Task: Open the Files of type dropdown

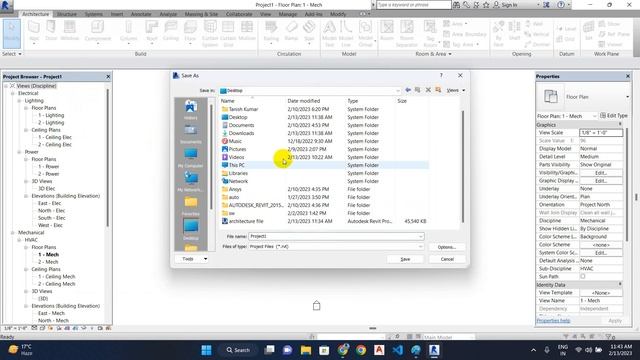Action: (x=420, y=247)
